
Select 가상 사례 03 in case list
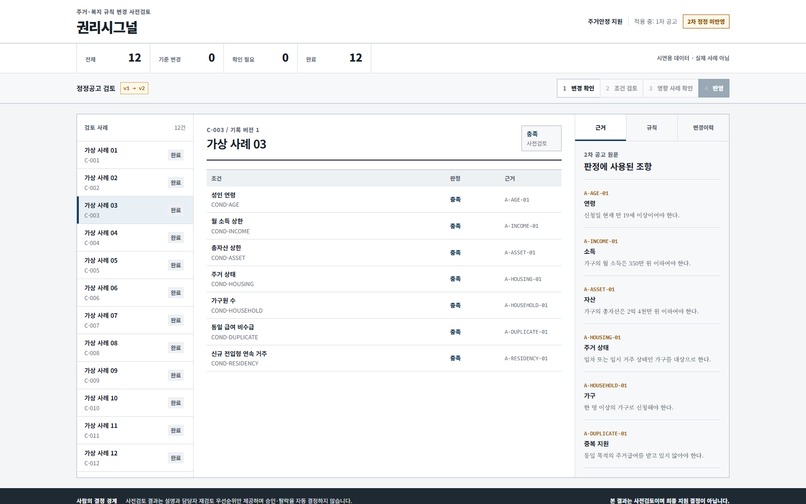click(x=135, y=210)
